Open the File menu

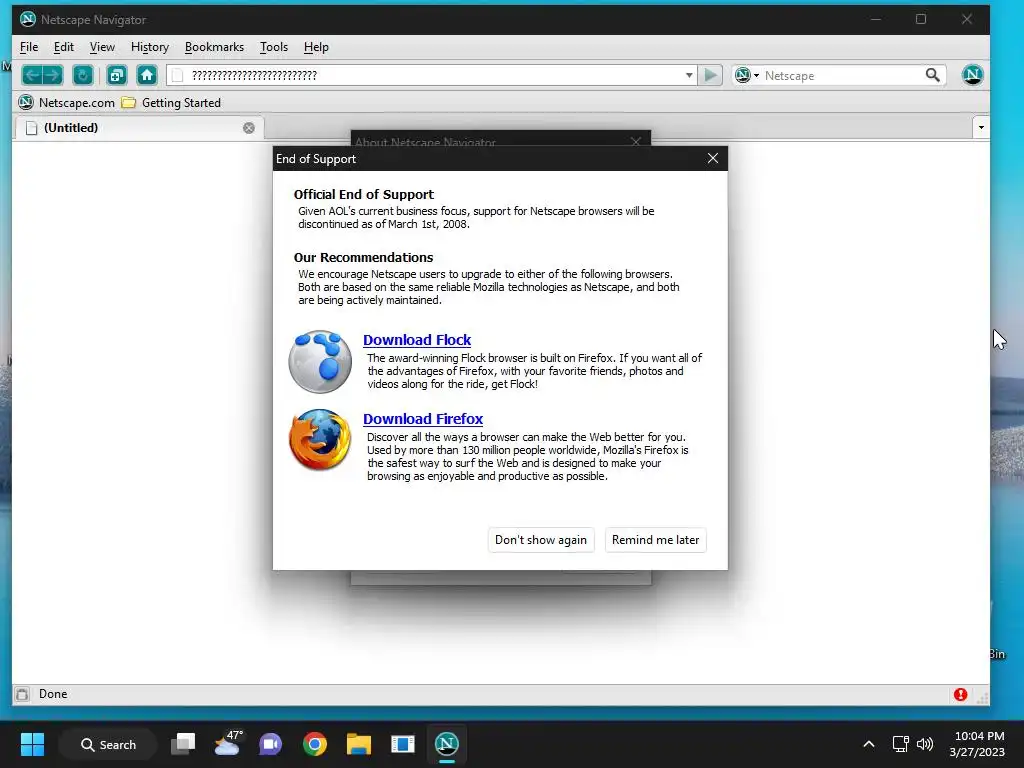pyautogui.click(x=29, y=47)
